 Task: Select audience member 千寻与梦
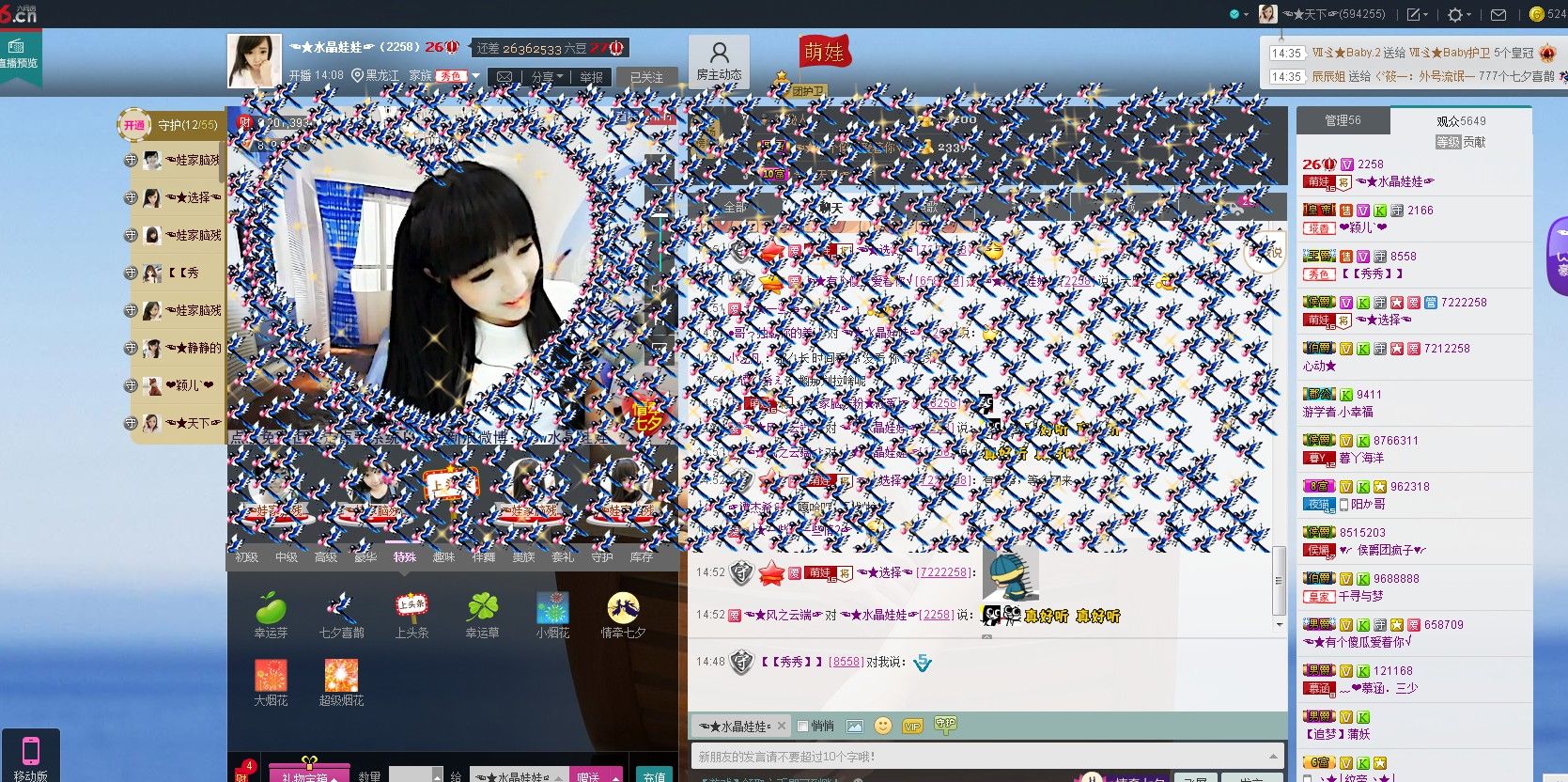pos(1414,587)
